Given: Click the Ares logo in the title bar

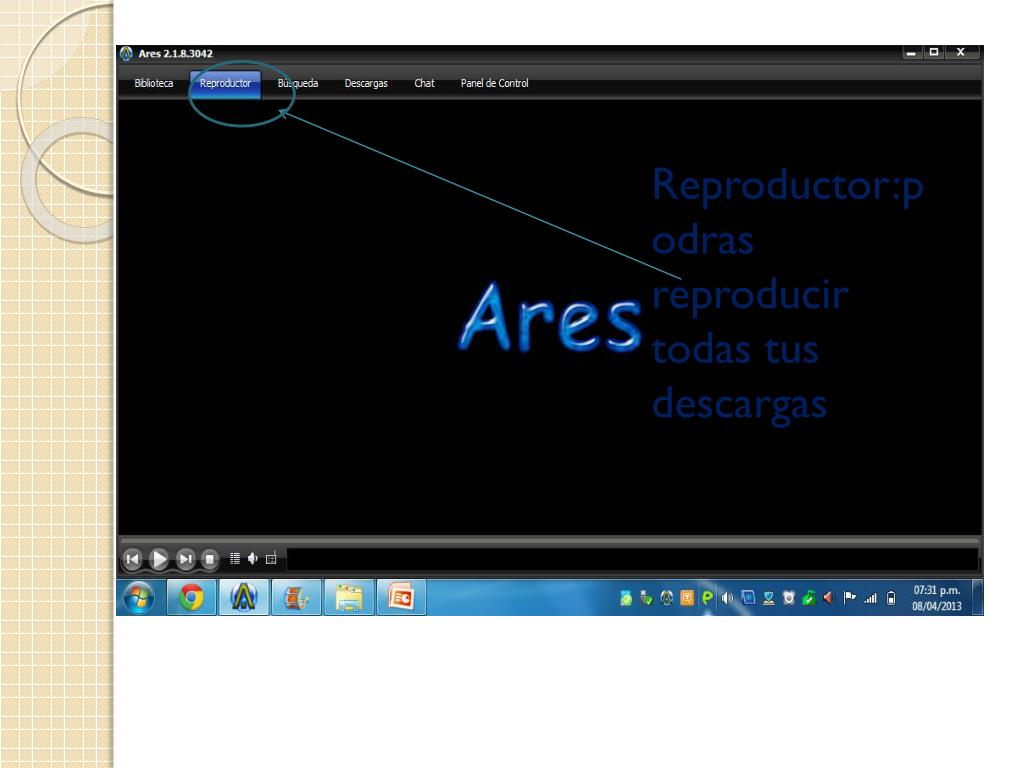Looking at the screenshot, I should click(126, 54).
